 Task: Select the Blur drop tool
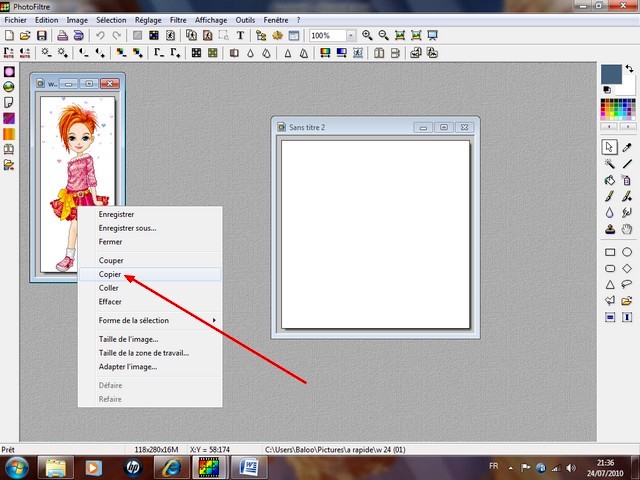(610, 213)
